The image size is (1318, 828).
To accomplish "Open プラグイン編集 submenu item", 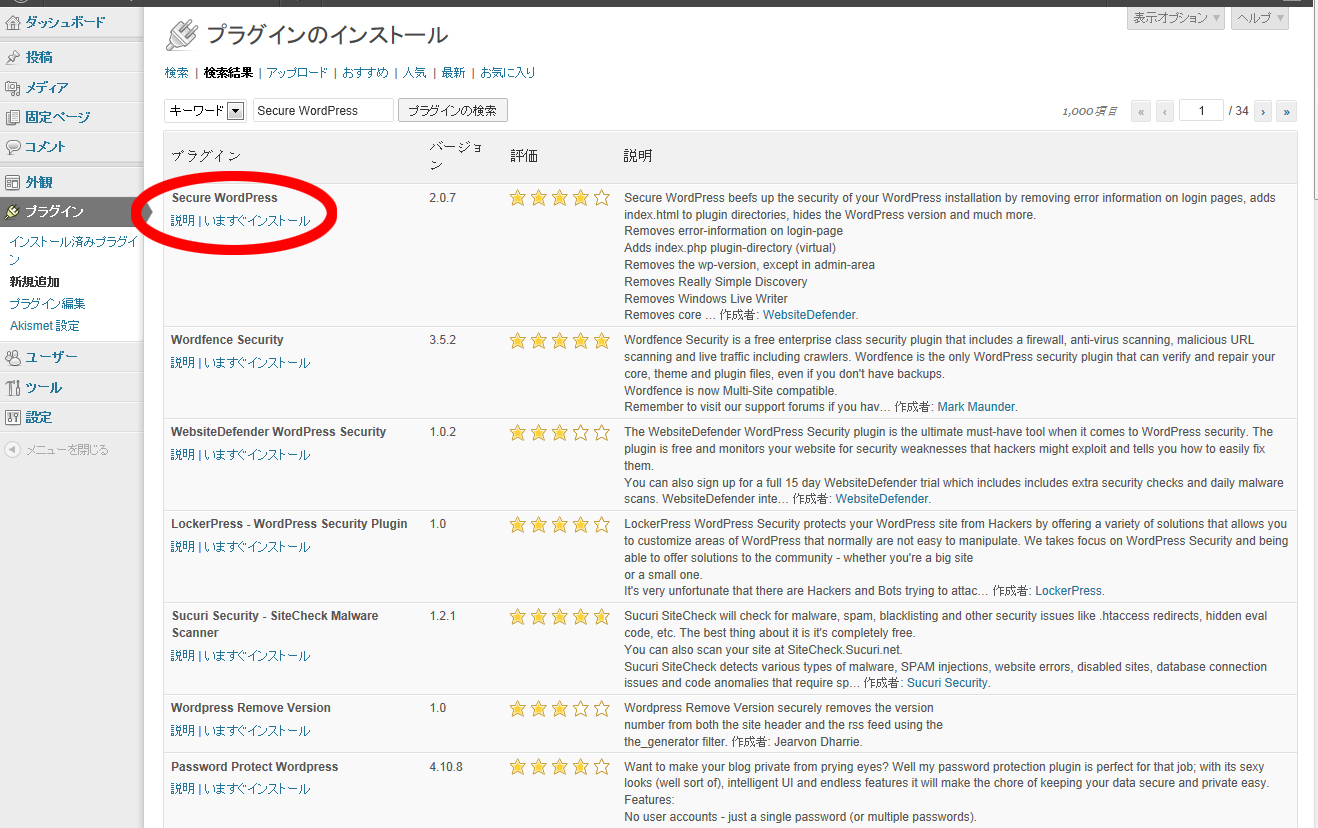I will tap(47, 304).
